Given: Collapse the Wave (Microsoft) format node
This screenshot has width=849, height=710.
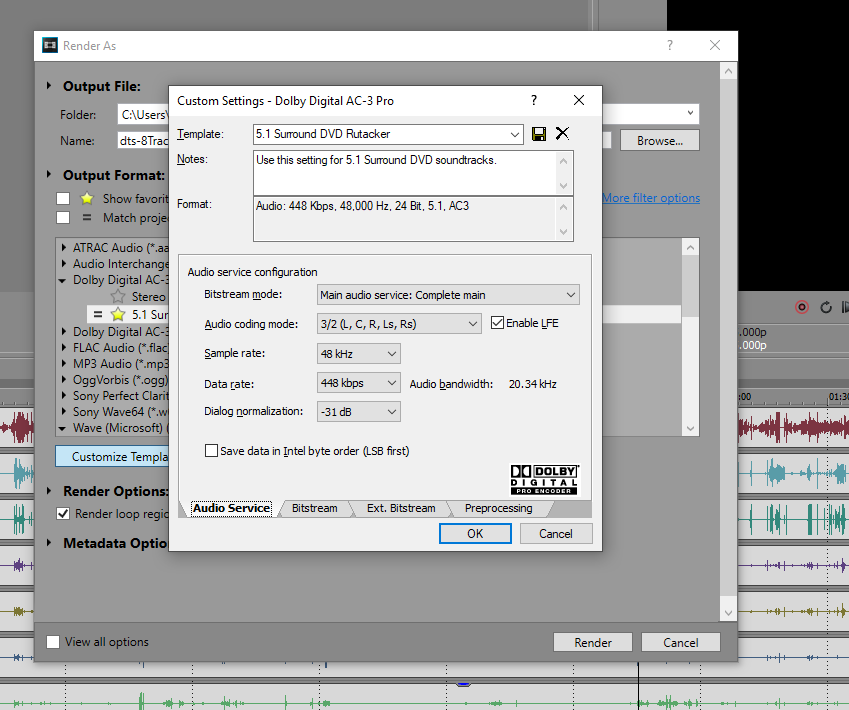Looking at the screenshot, I should [x=63, y=428].
